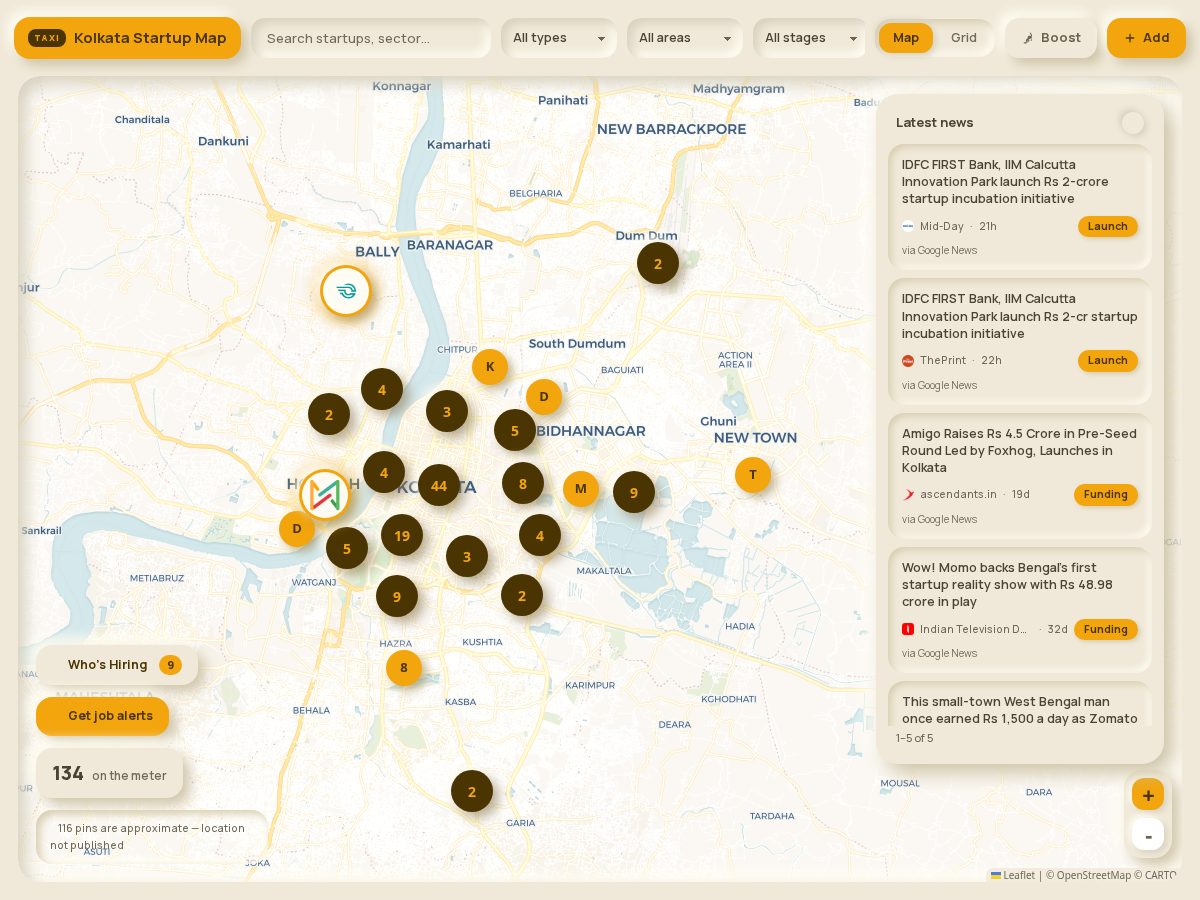Open the dark 8 cluster below Bidhannagar

coord(523,484)
